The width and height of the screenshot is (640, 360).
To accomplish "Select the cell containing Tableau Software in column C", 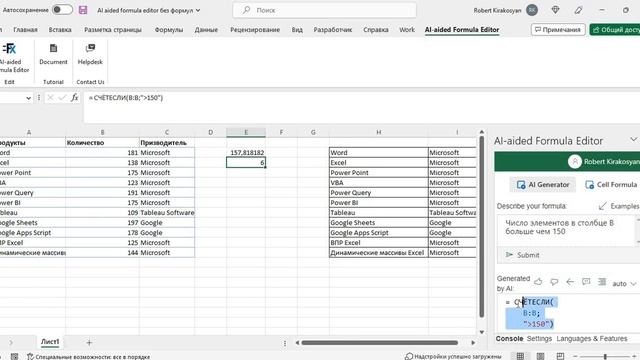I will 167,212.
